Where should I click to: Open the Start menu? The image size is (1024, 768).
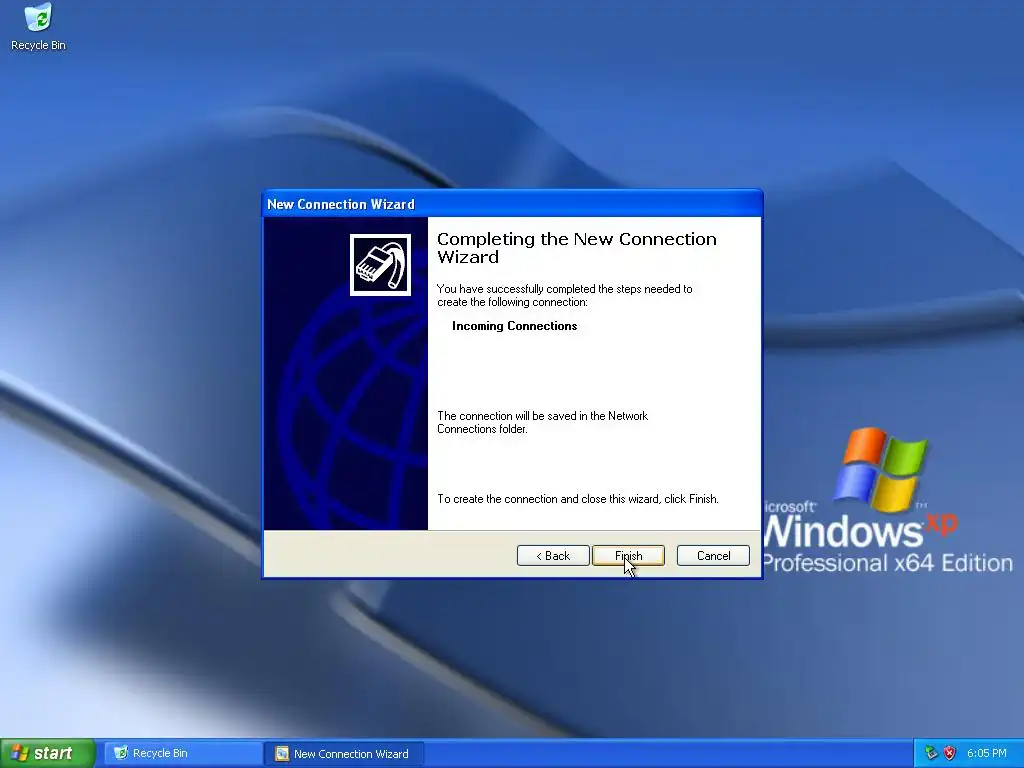coord(47,753)
